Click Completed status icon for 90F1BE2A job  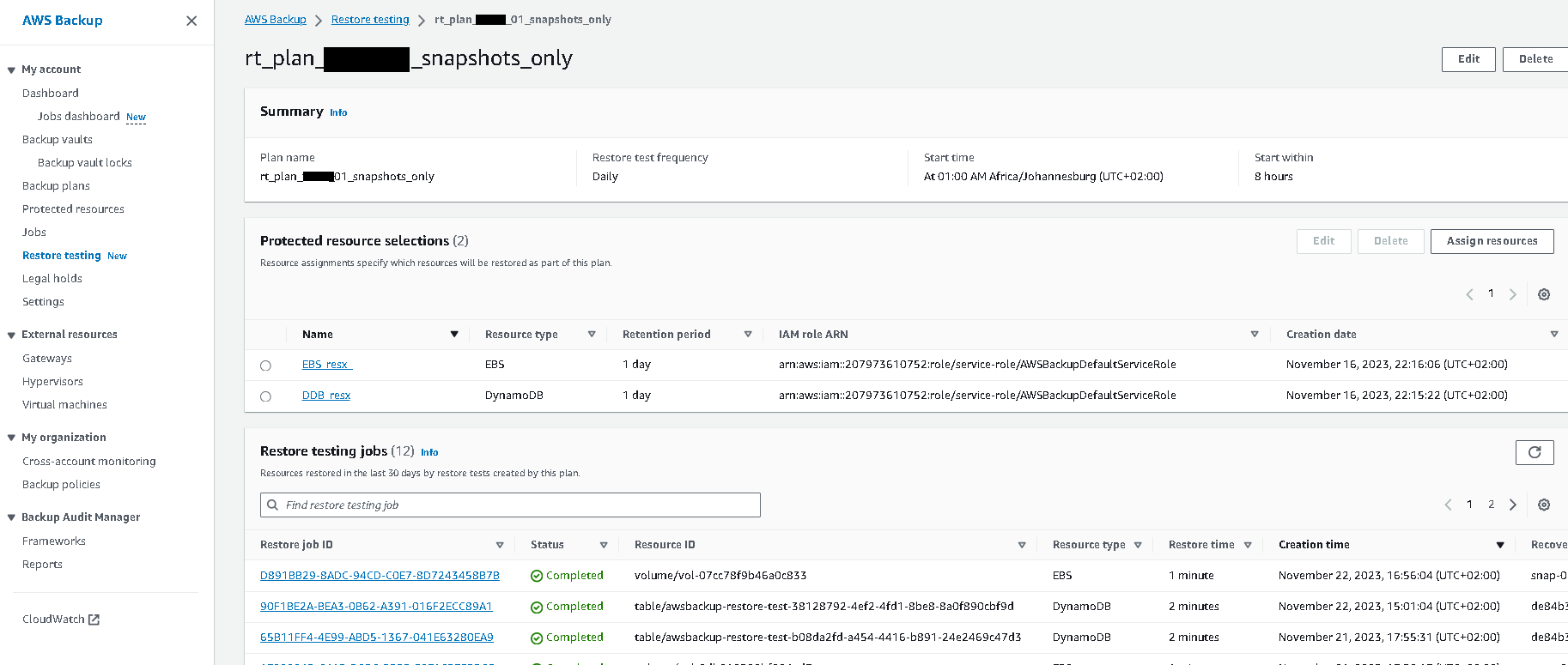pyautogui.click(x=537, y=607)
